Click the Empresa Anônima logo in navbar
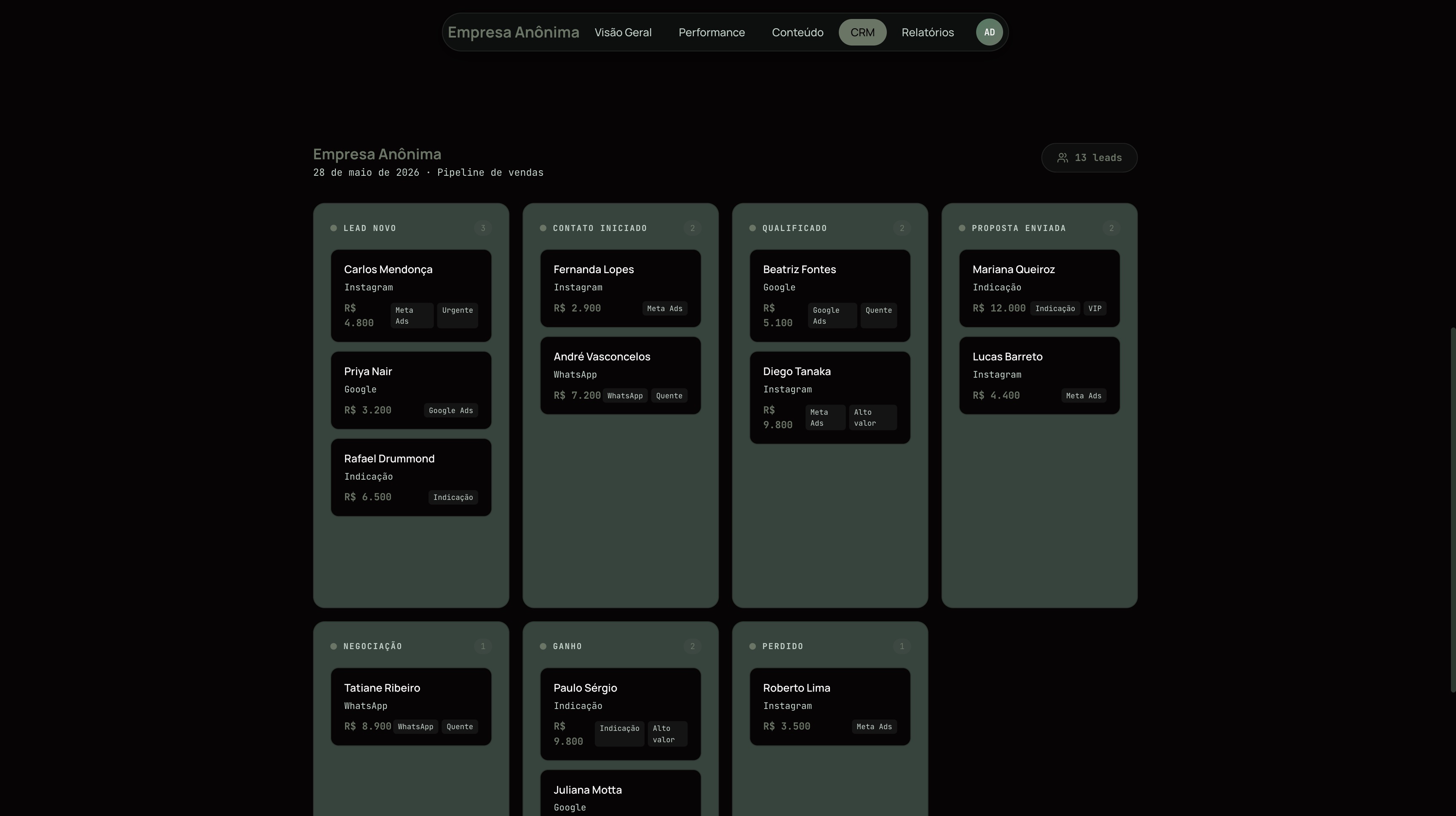This screenshot has height=816, width=1456. point(513,32)
